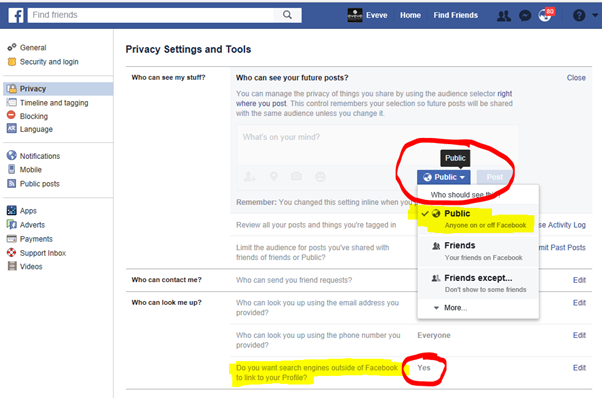Open Home in the top bar

tap(410, 15)
